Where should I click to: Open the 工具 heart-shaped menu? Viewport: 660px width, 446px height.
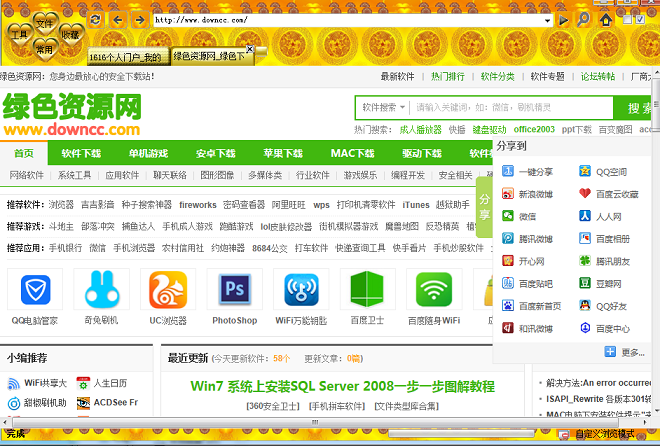point(19,35)
